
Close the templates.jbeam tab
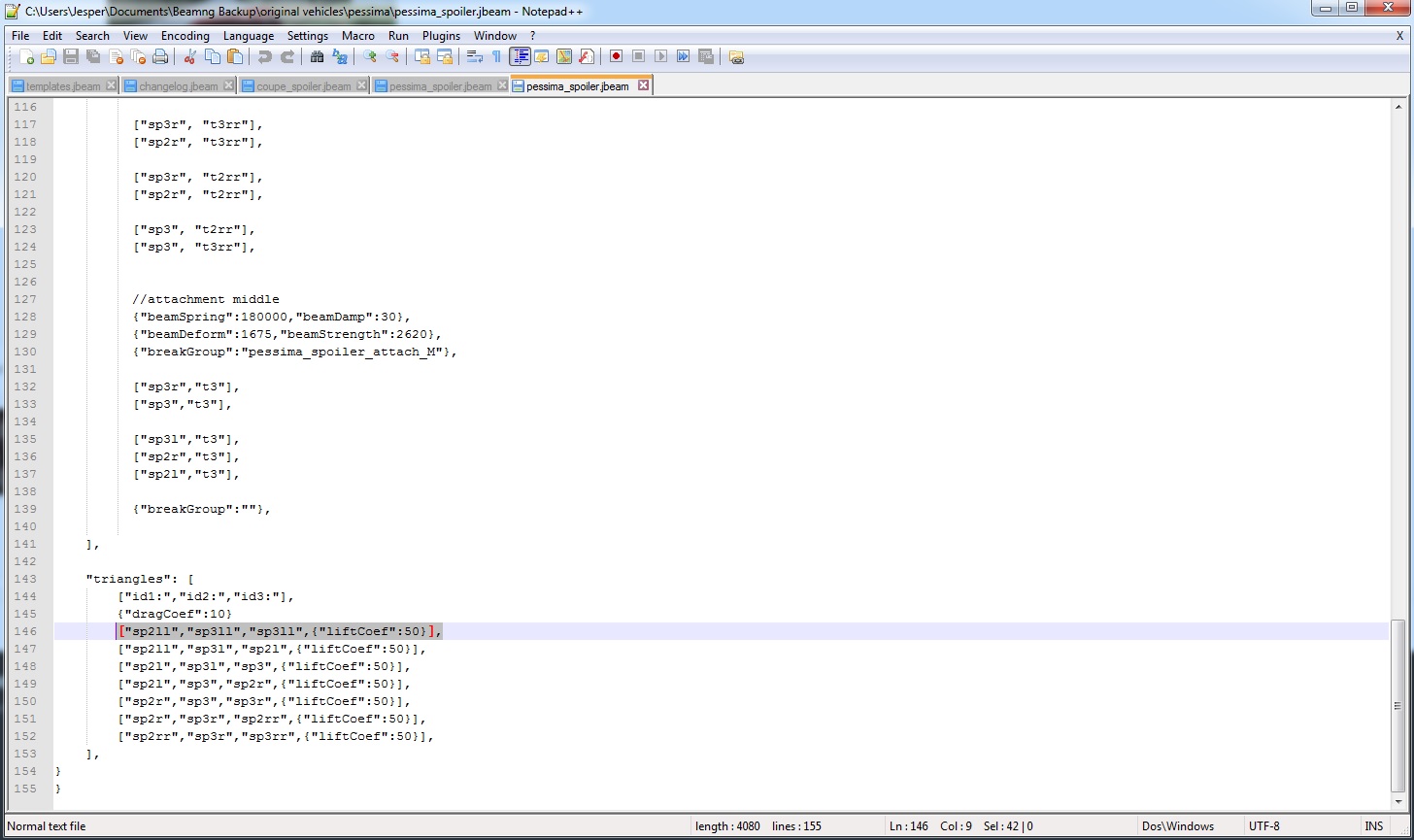pos(111,85)
